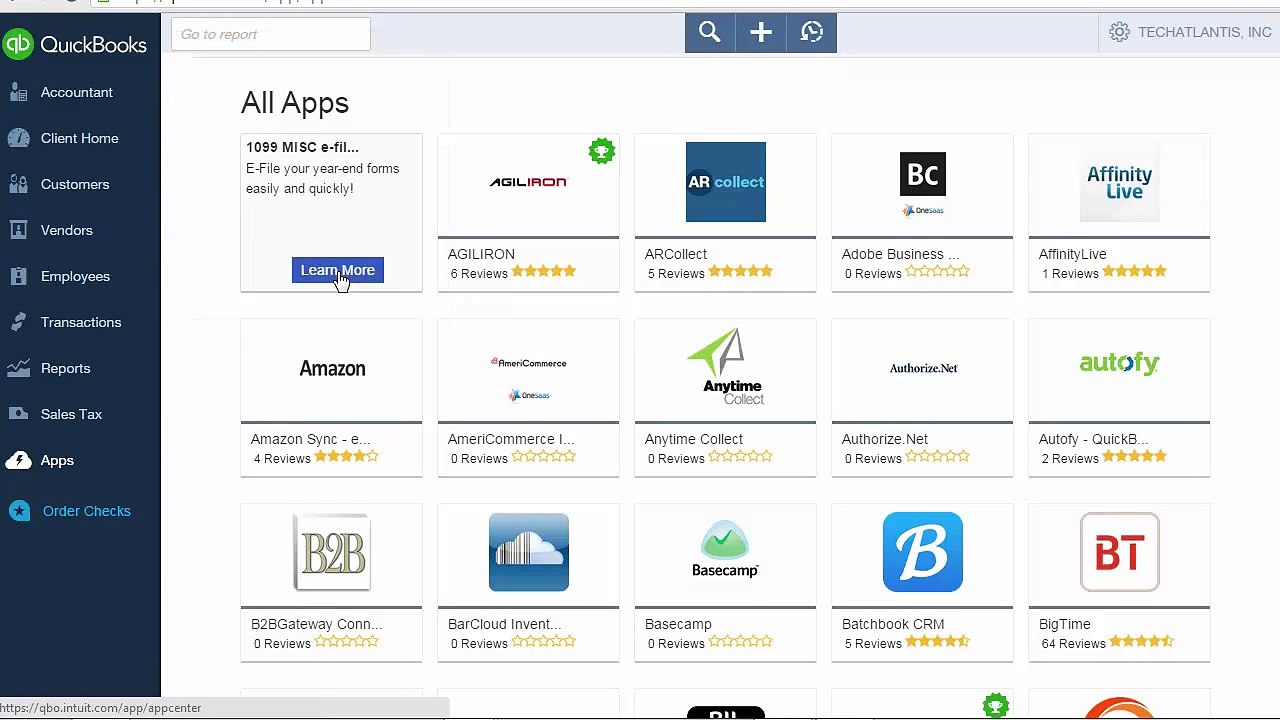Open Transactions from the sidebar
Image resolution: width=1280 pixels, height=720 pixels.
[80, 322]
